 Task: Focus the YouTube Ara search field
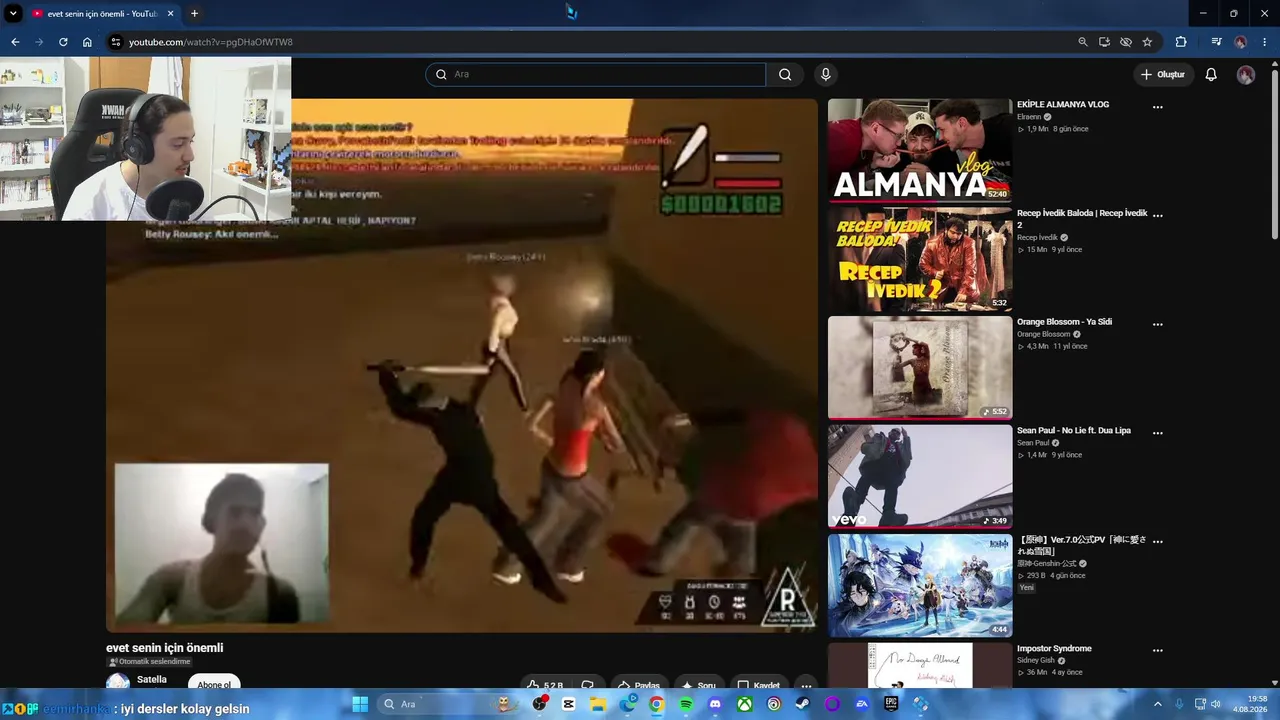596,74
